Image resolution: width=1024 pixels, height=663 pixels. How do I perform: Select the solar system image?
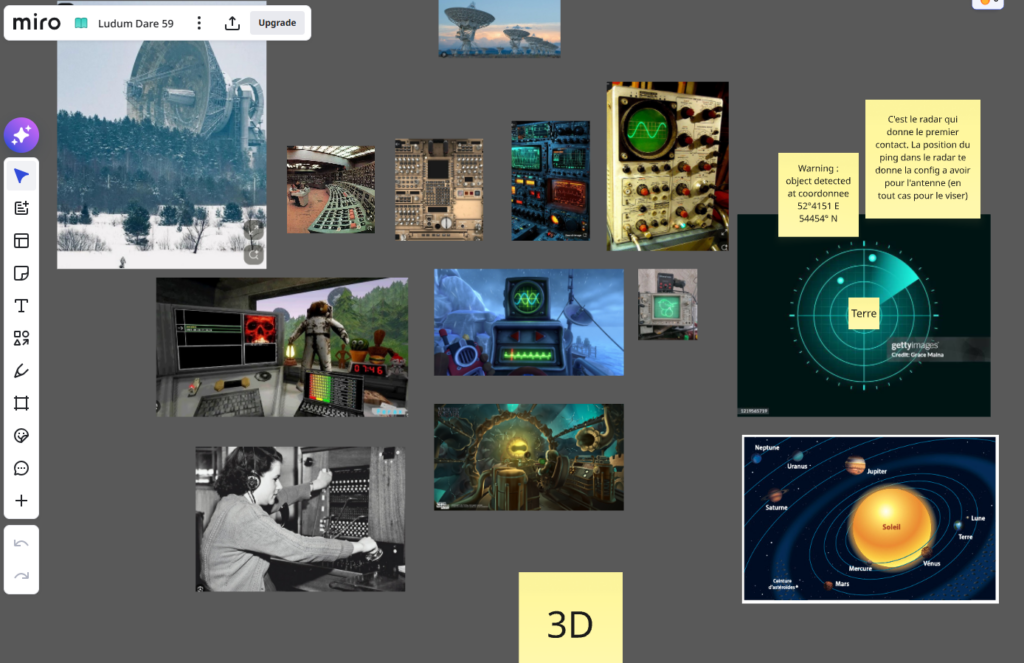pos(871,519)
